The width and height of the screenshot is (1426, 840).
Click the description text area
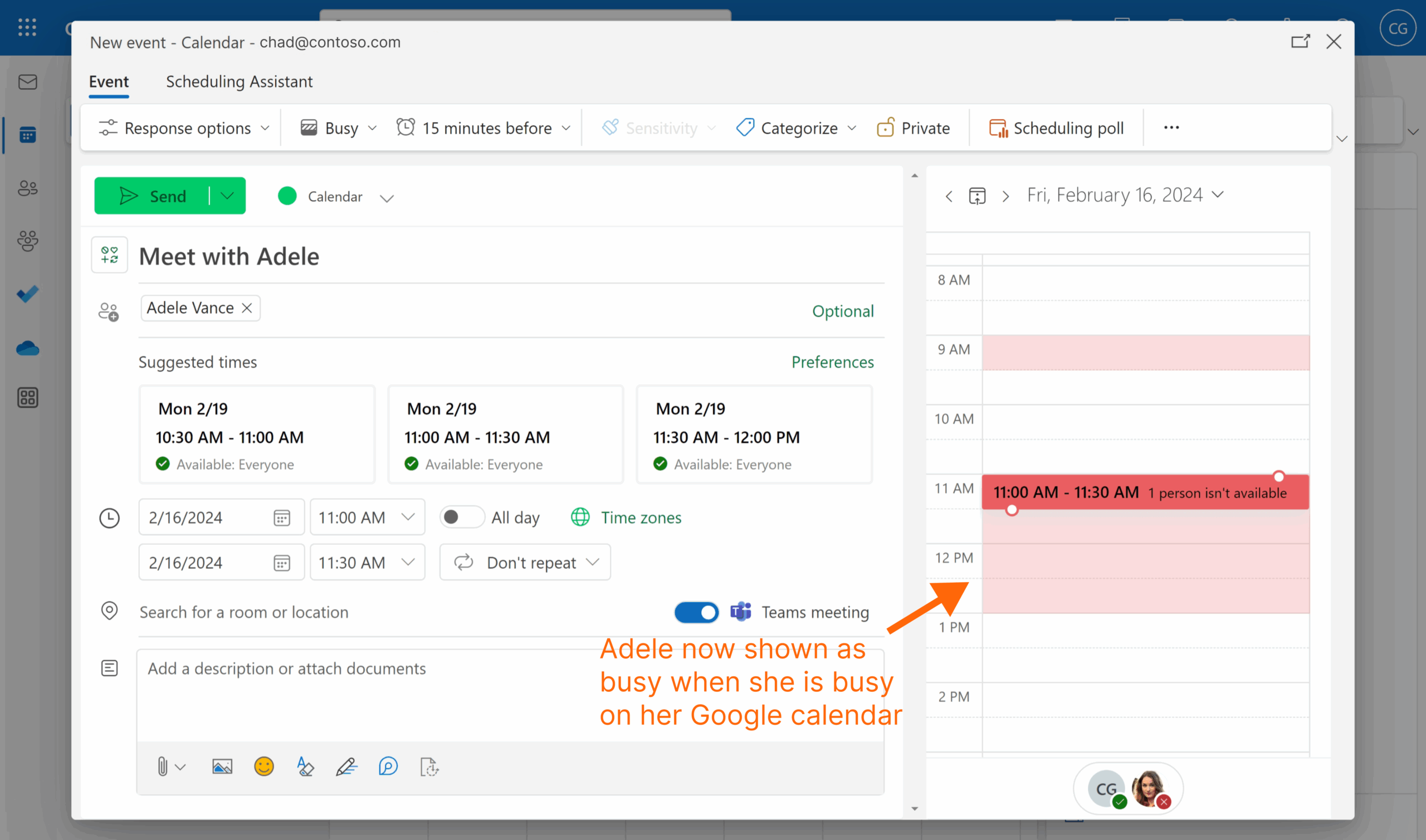point(510,696)
